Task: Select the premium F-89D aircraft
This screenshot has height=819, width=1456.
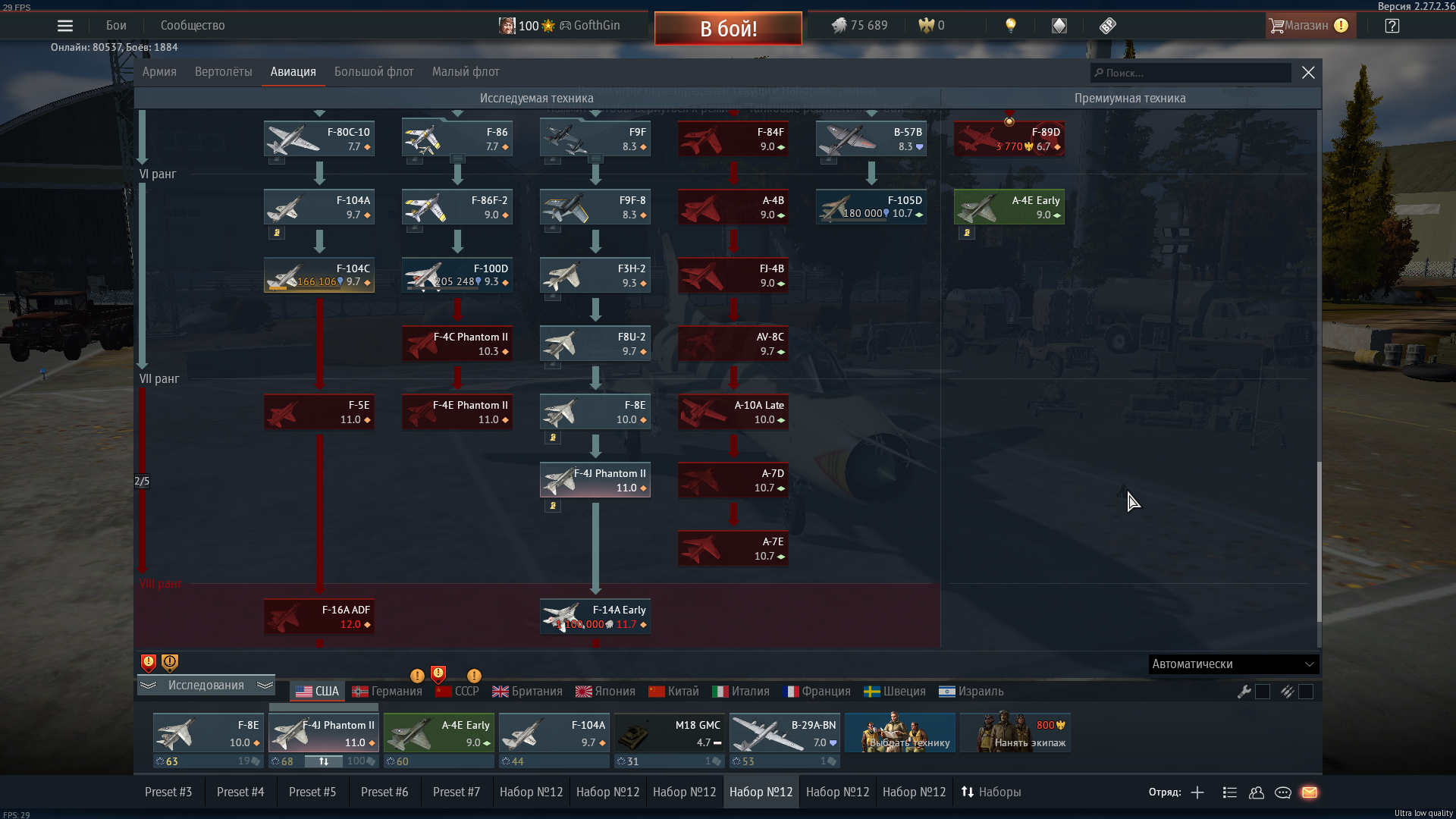Action: point(1009,139)
